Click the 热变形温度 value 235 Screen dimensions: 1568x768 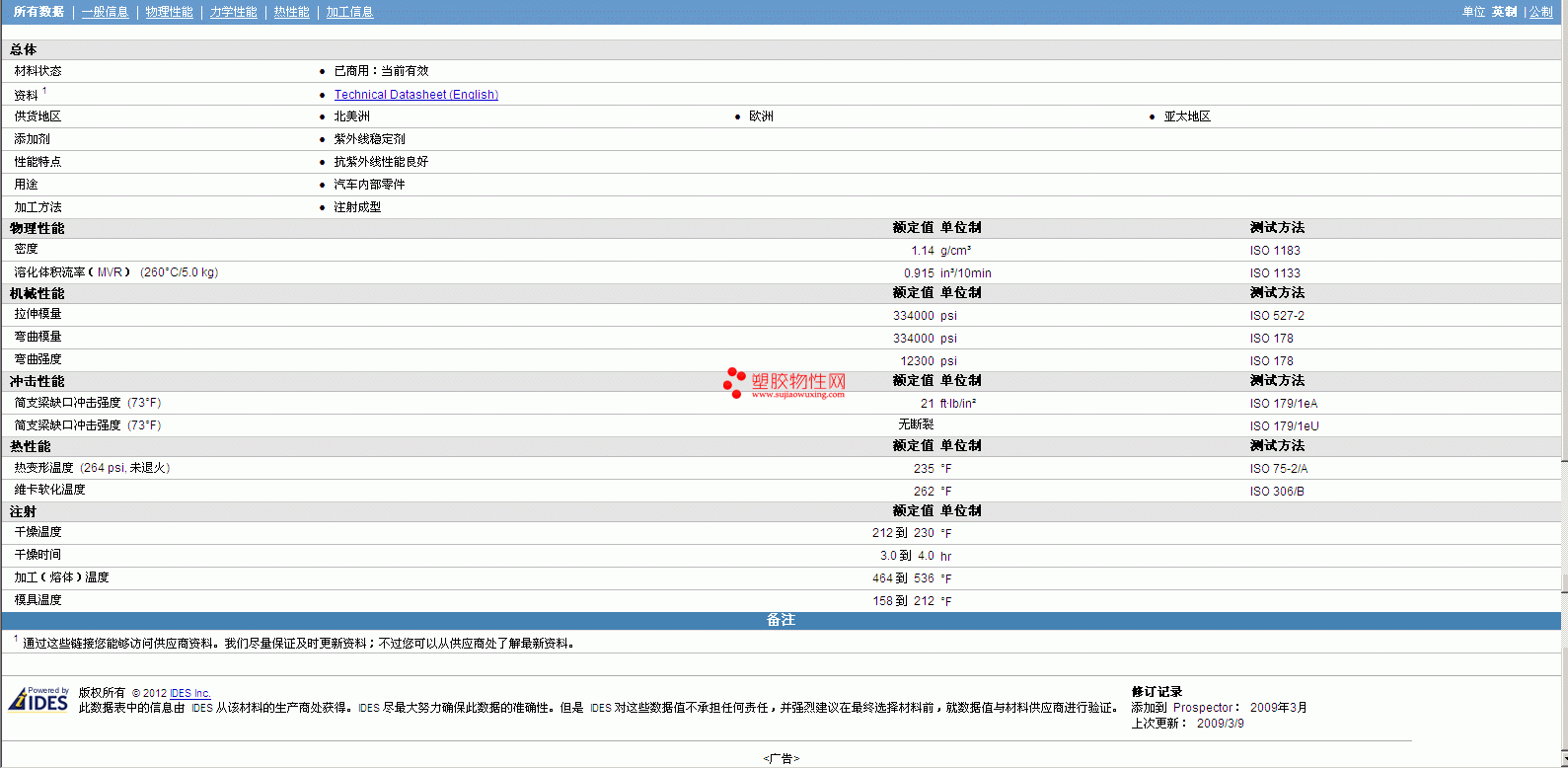tap(924, 469)
